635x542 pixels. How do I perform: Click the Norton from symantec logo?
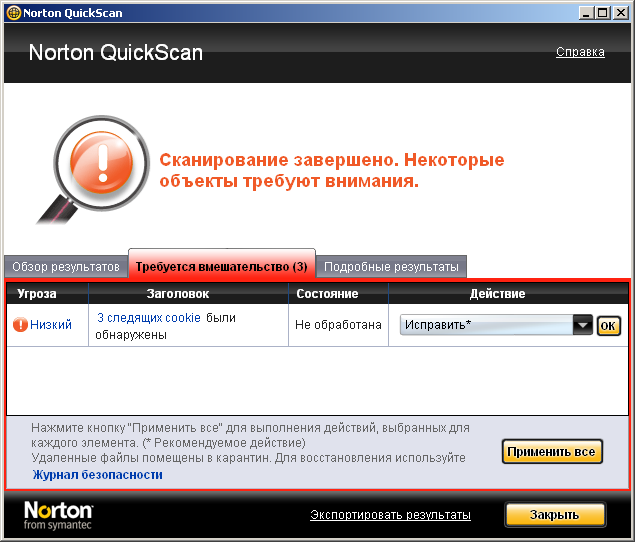click(x=58, y=515)
